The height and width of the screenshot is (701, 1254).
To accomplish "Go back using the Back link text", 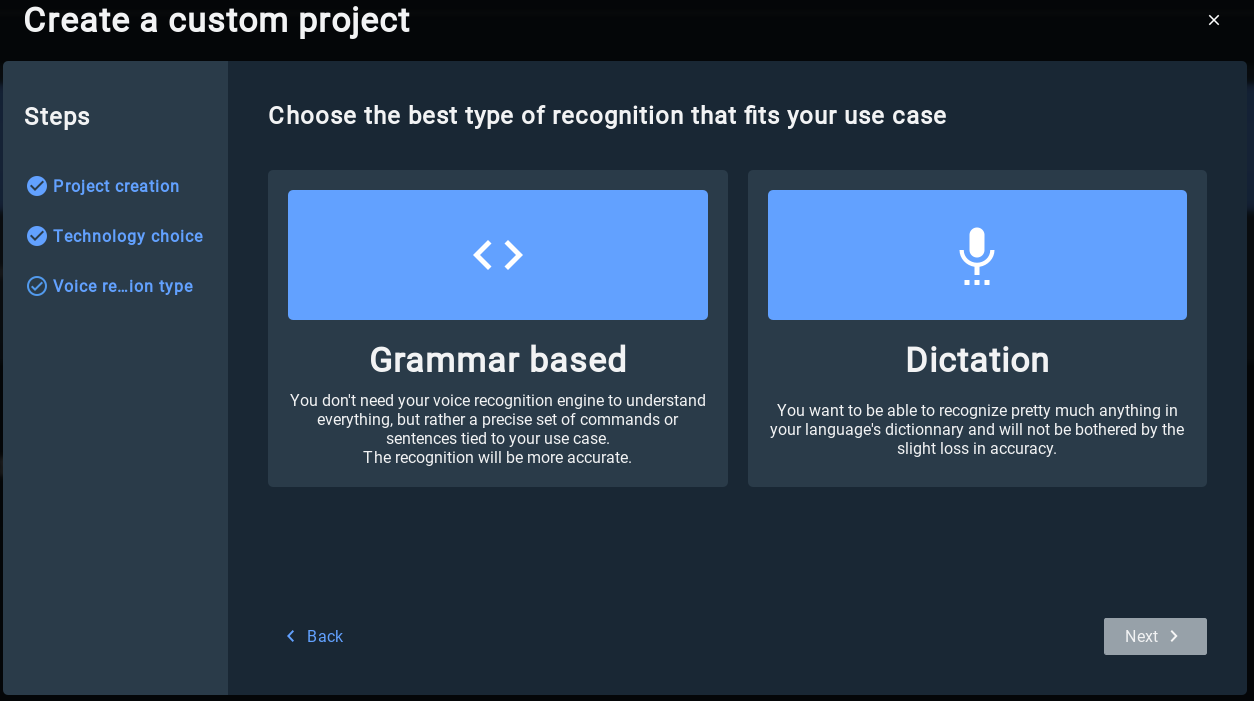I will pyautogui.click(x=325, y=636).
